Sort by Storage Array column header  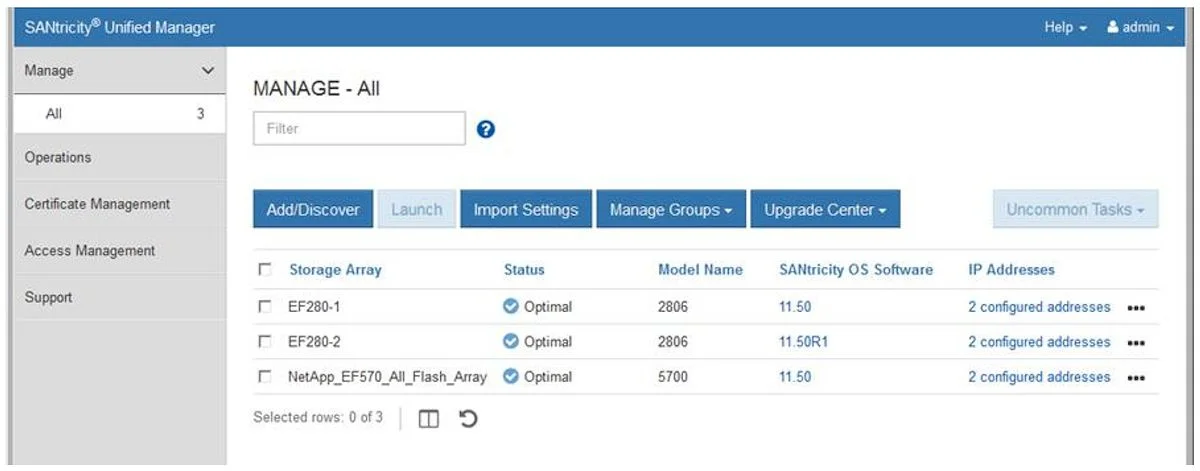[335, 270]
